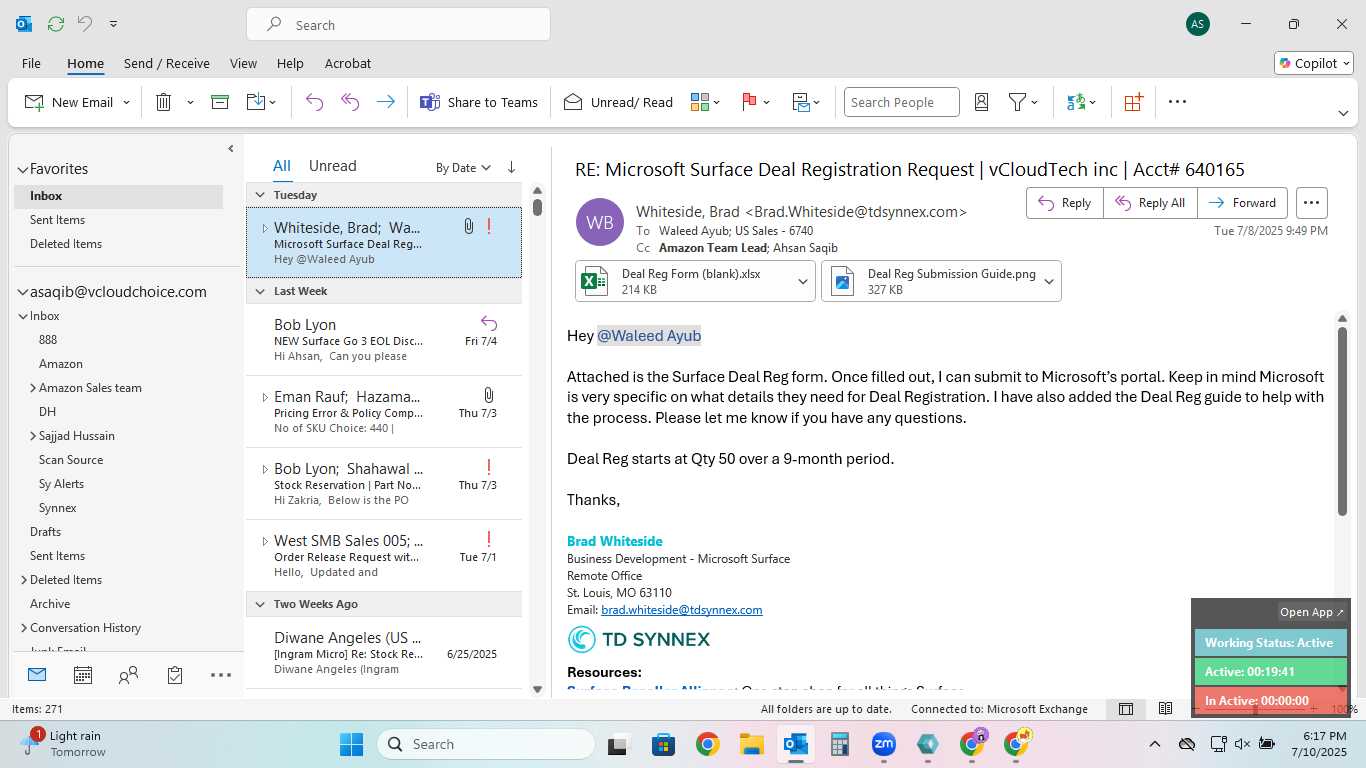This screenshot has height=768, width=1366.
Task: Toggle Unread/Read for selected message
Action: [618, 102]
